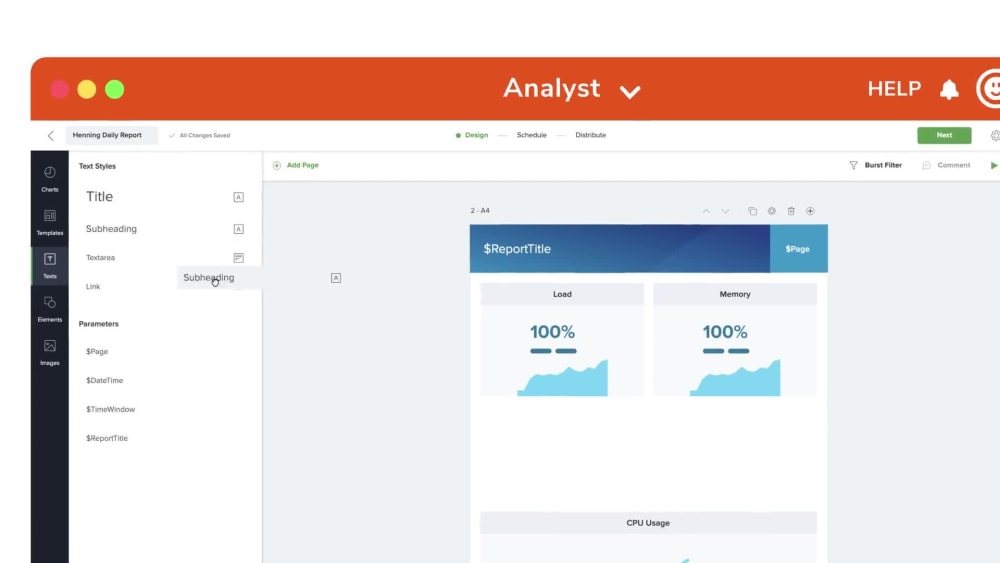Open the Analyst dropdown chevron
The height and width of the screenshot is (563, 1000).
pyautogui.click(x=629, y=92)
